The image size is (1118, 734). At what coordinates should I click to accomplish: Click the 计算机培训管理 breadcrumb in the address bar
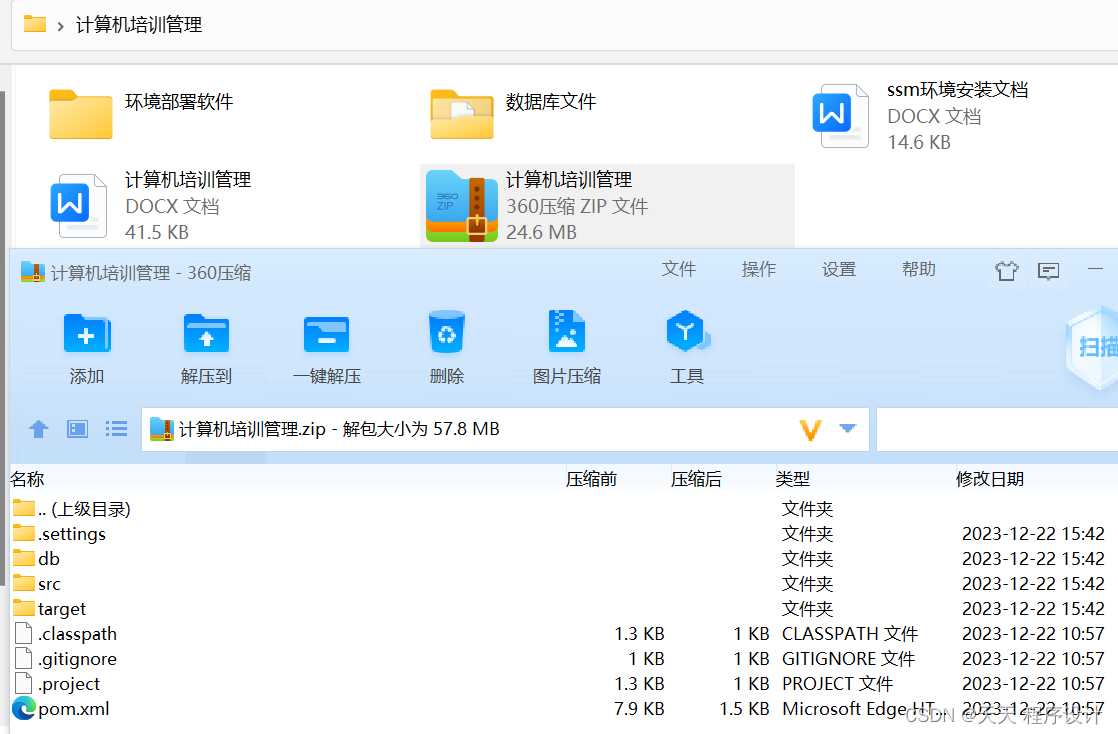click(138, 25)
